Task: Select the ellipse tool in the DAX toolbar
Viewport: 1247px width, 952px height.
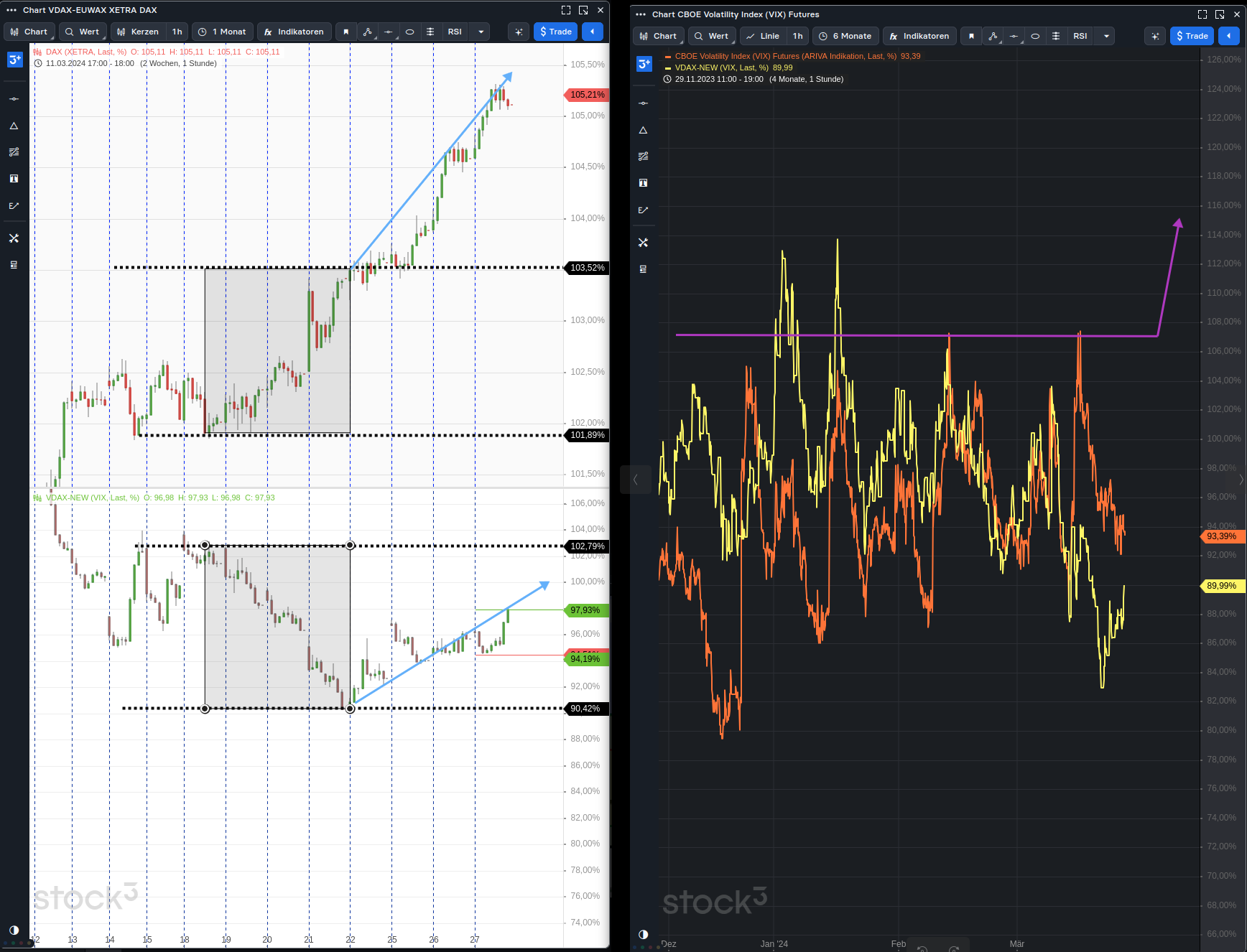Action: click(x=409, y=32)
